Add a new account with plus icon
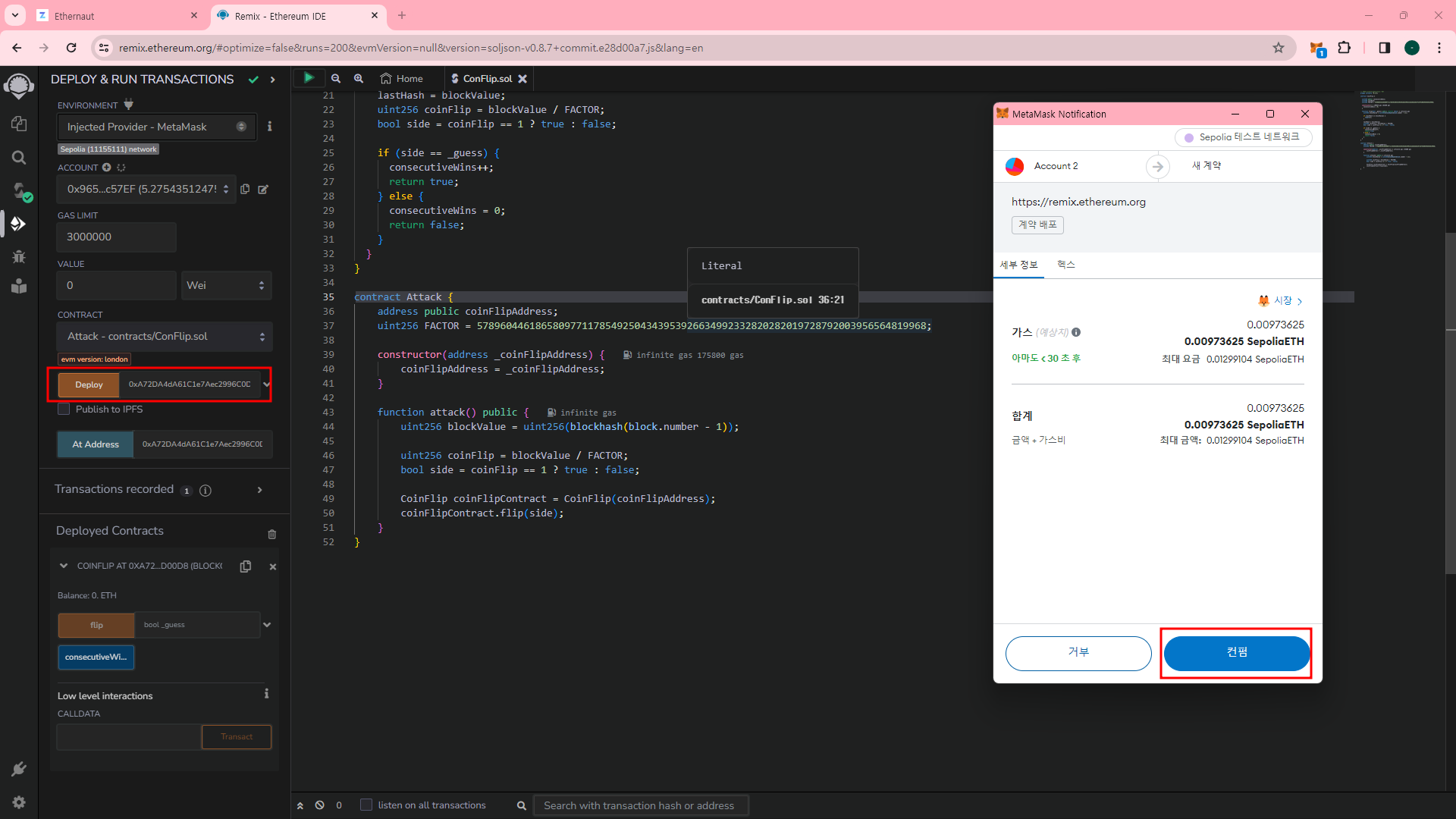The height and width of the screenshot is (819, 1456). click(107, 167)
